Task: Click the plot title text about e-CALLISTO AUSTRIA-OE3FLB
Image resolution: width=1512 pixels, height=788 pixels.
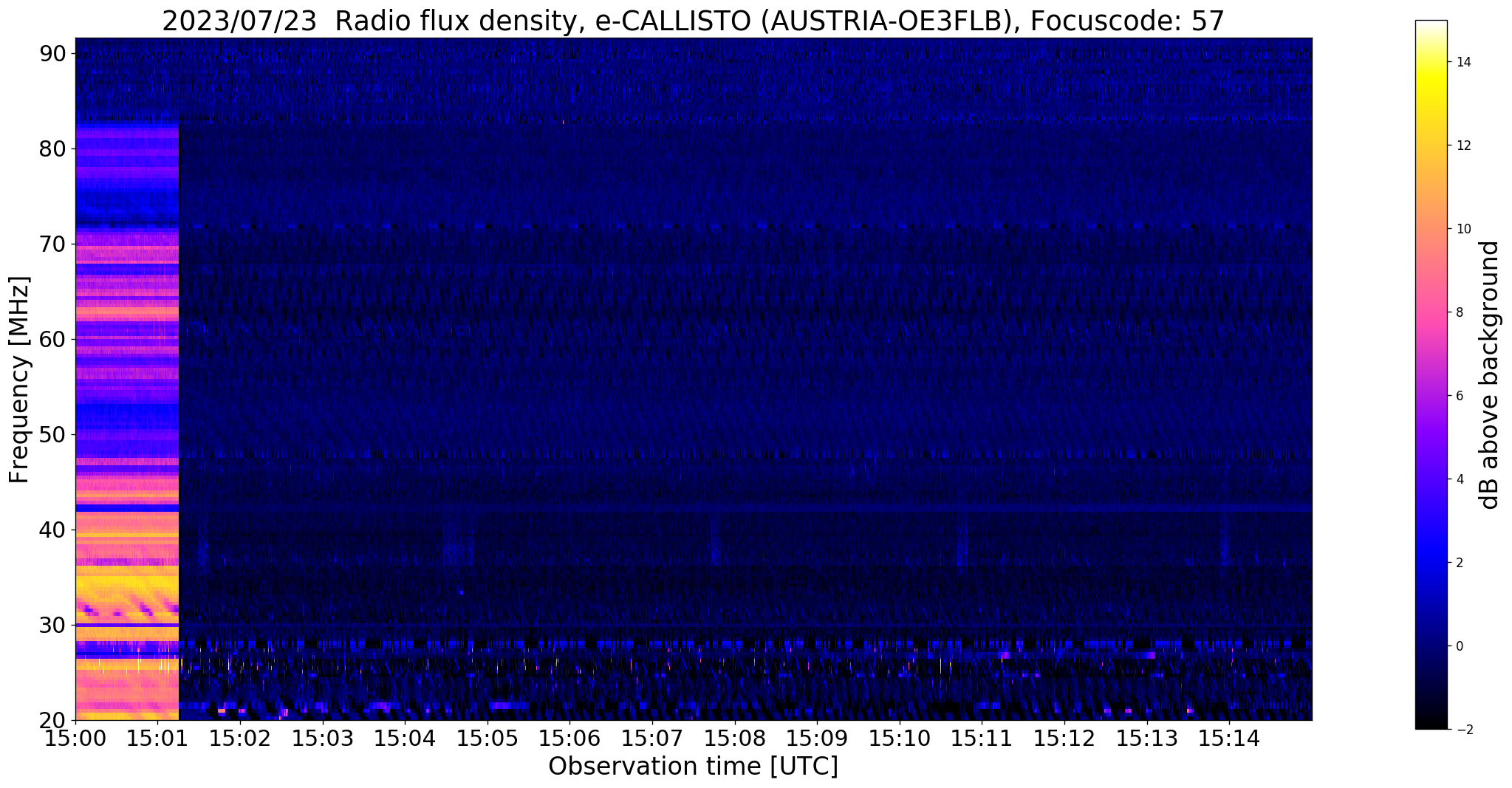Action: (x=693, y=21)
